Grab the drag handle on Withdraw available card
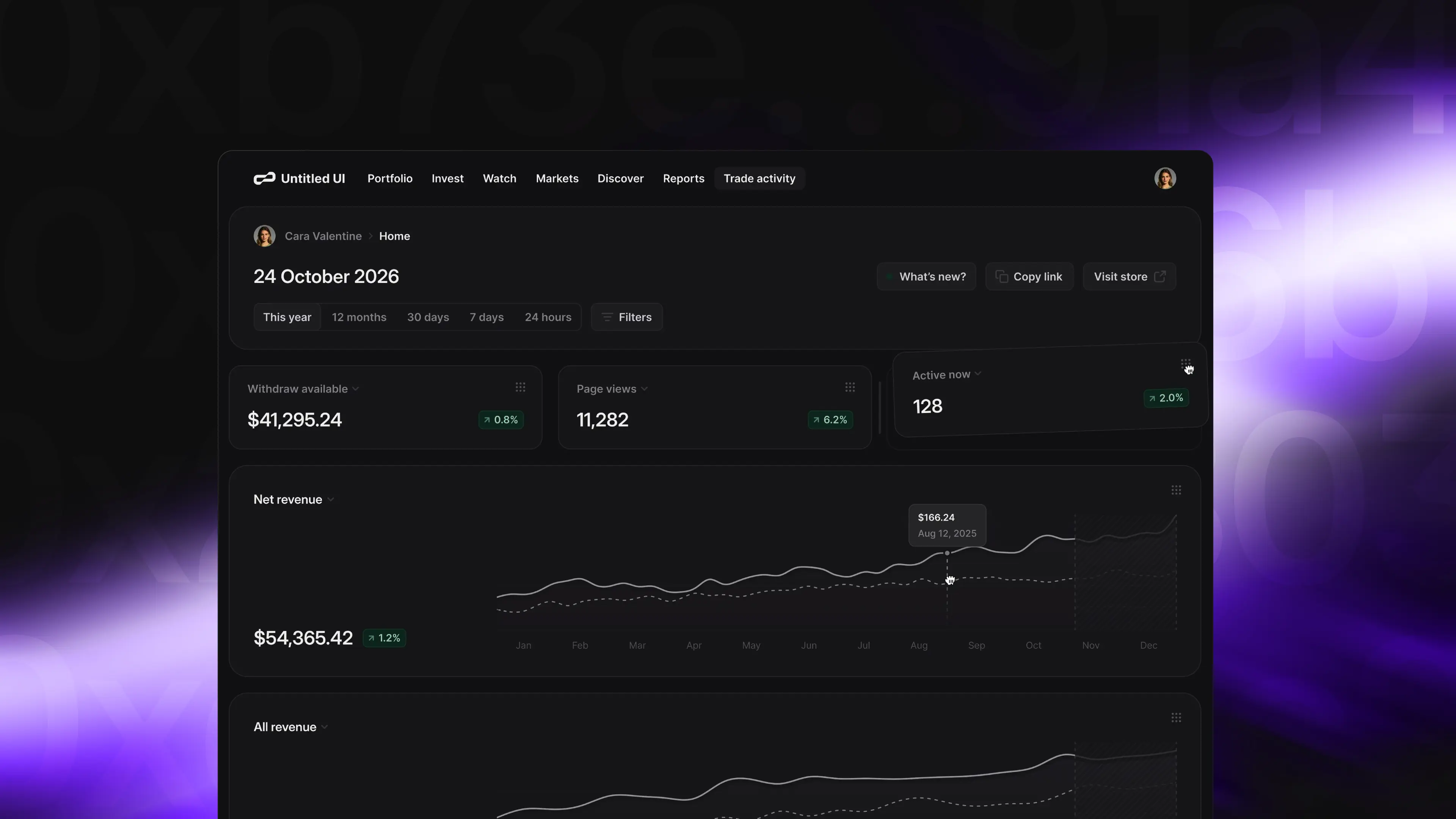The width and height of the screenshot is (1456, 819). [x=521, y=387]
